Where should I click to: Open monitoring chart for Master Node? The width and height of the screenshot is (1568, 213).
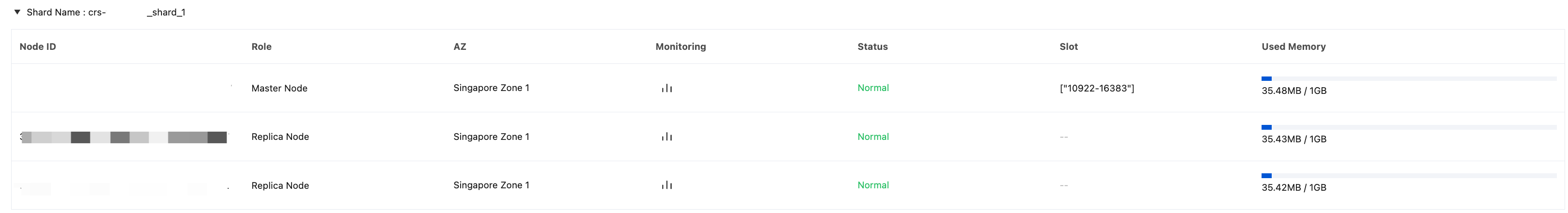coord(667,89)
